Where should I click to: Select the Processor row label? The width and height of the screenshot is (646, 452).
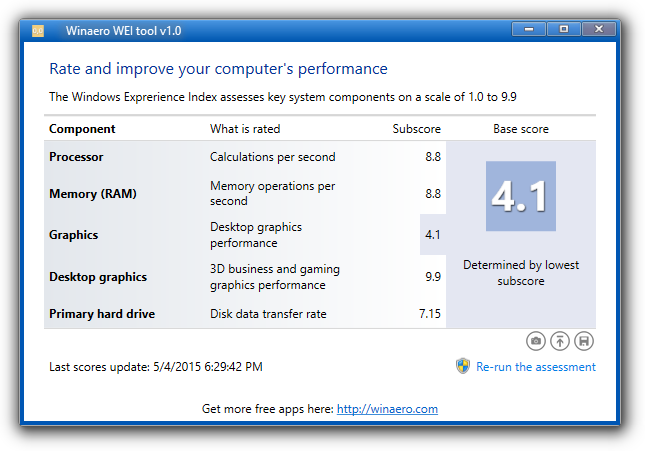(x=76, y=157)
